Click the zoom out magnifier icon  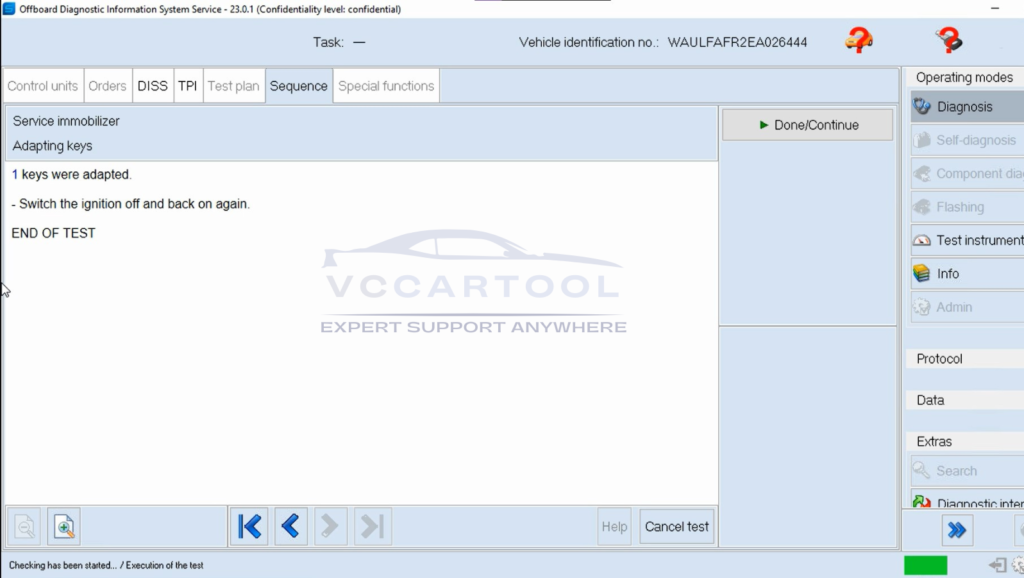tap(24, 526)
